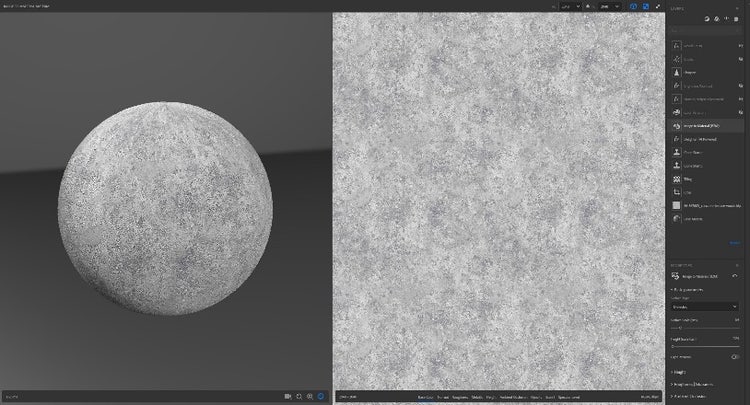Show the Base Color channel in 2D view

[425, 397]
